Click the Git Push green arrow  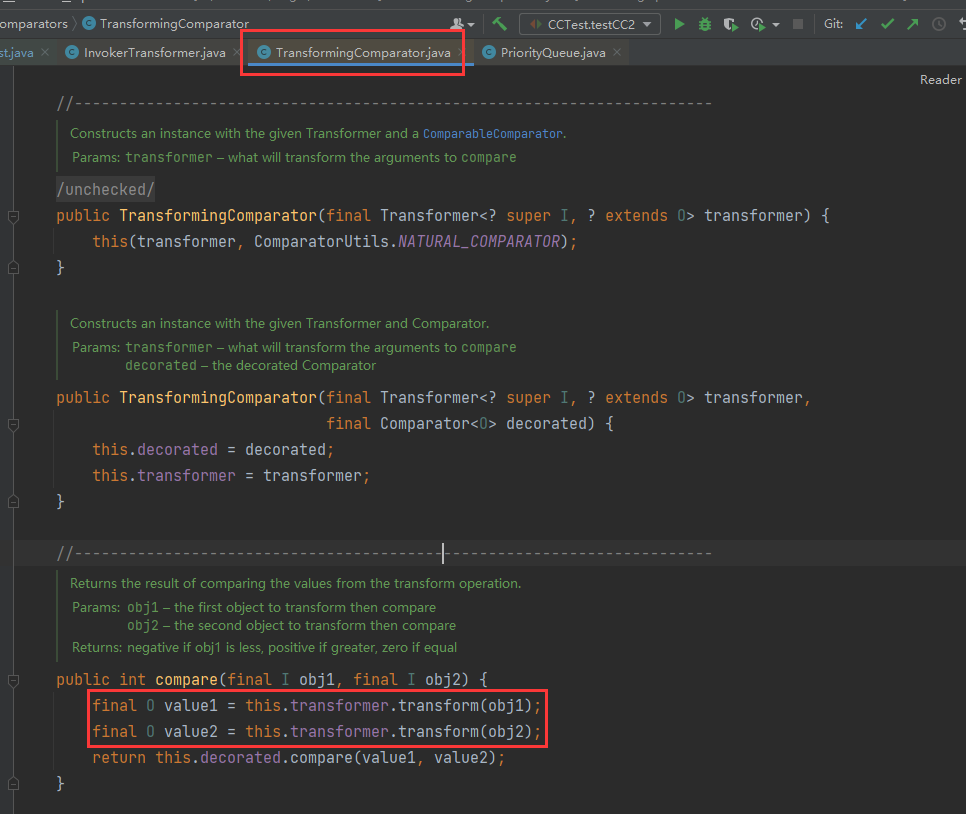click(912, 24)
